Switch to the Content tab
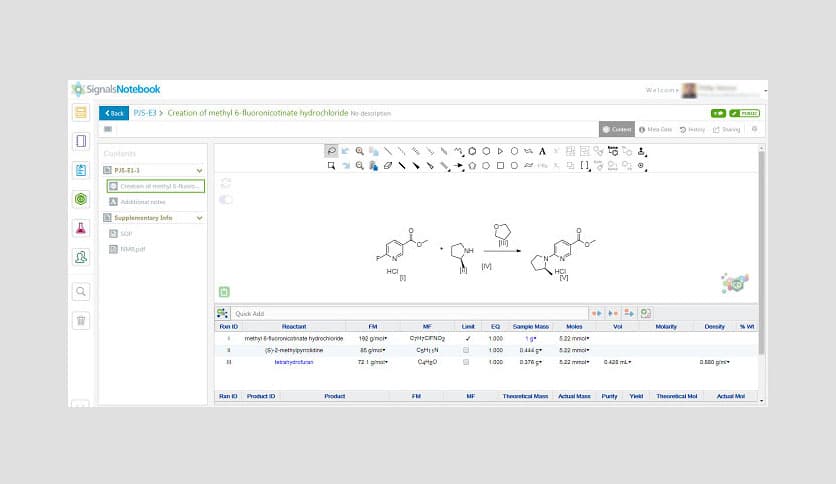The image size is (836, 484). pos(616,130)
